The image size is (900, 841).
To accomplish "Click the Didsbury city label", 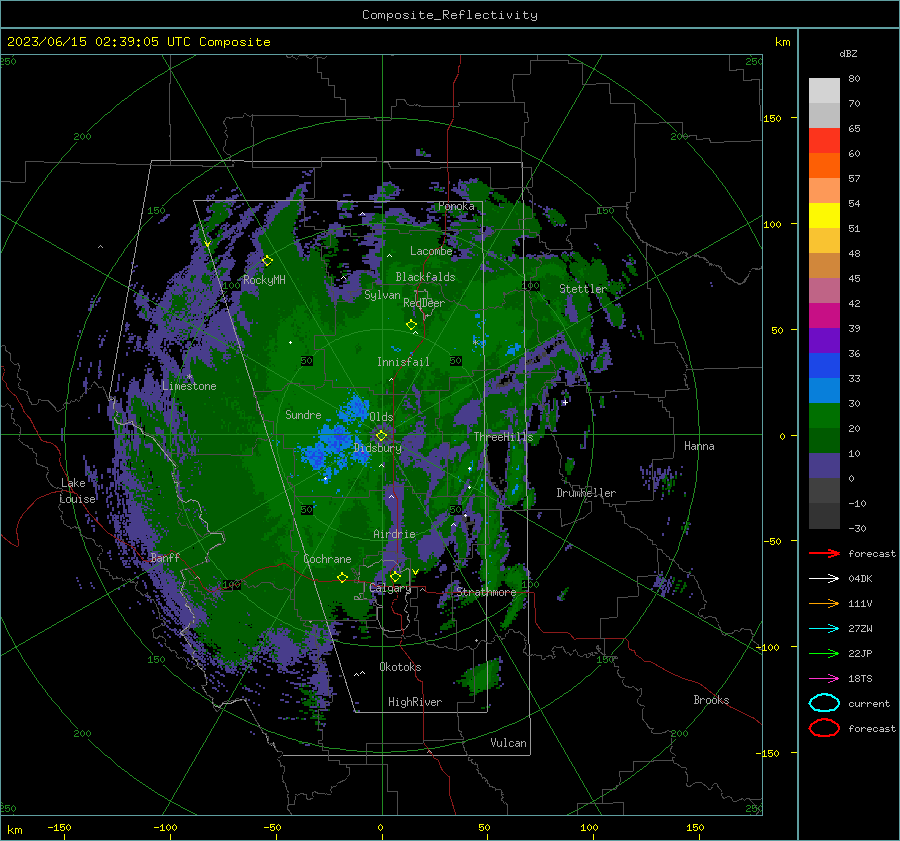I will point(378,448).
